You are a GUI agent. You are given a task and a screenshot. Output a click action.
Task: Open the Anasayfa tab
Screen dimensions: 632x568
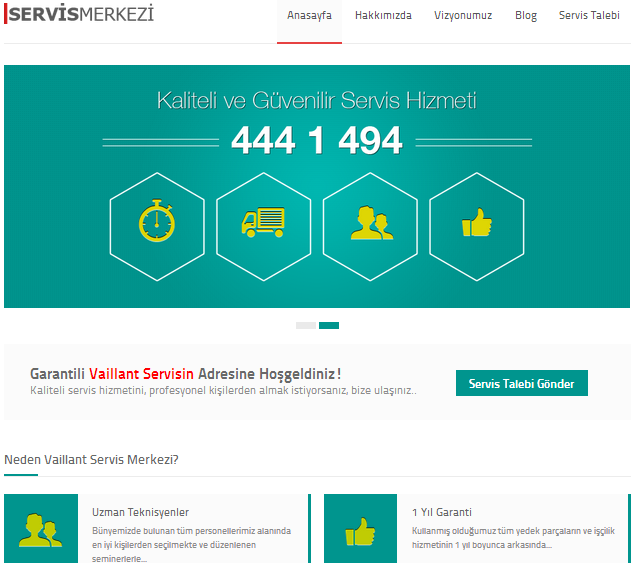309,16
